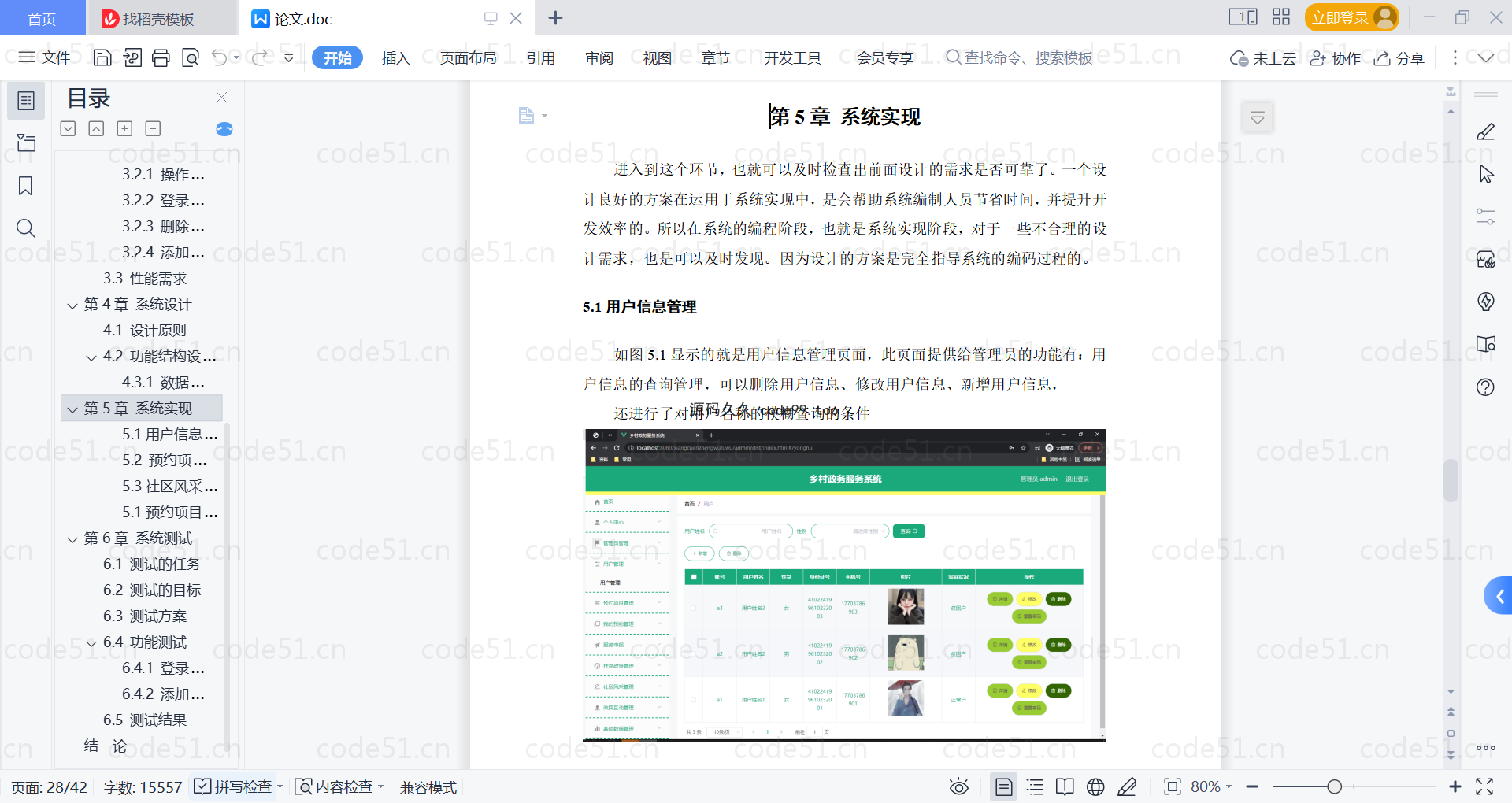The width and height of the screenshot is (1512, 803).
Task: Open the help question-mark icon
Action: click(x=1485, y=387)
